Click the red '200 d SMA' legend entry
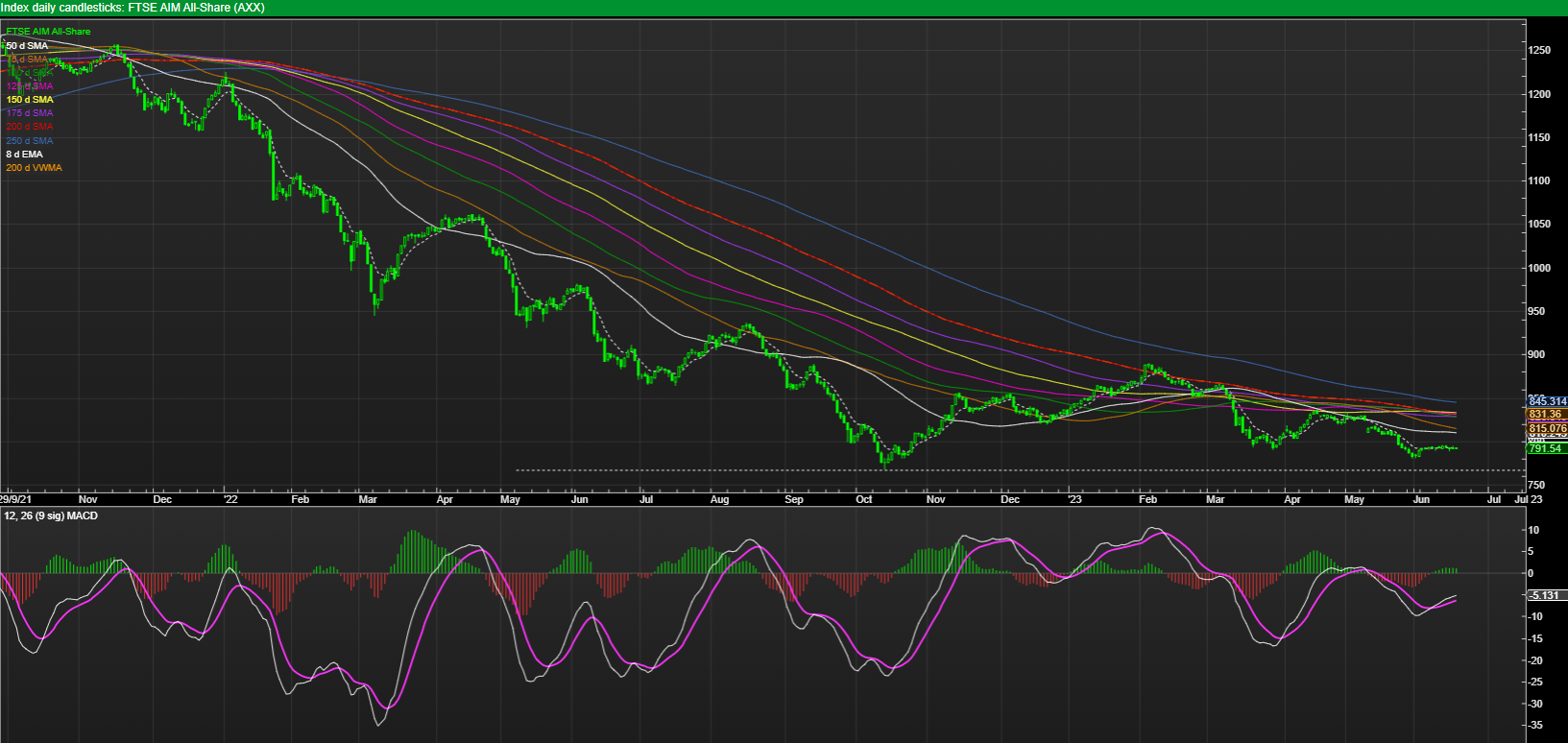Screen dimensions: 1568x743 pyautogui.click(x=30, y=127)
